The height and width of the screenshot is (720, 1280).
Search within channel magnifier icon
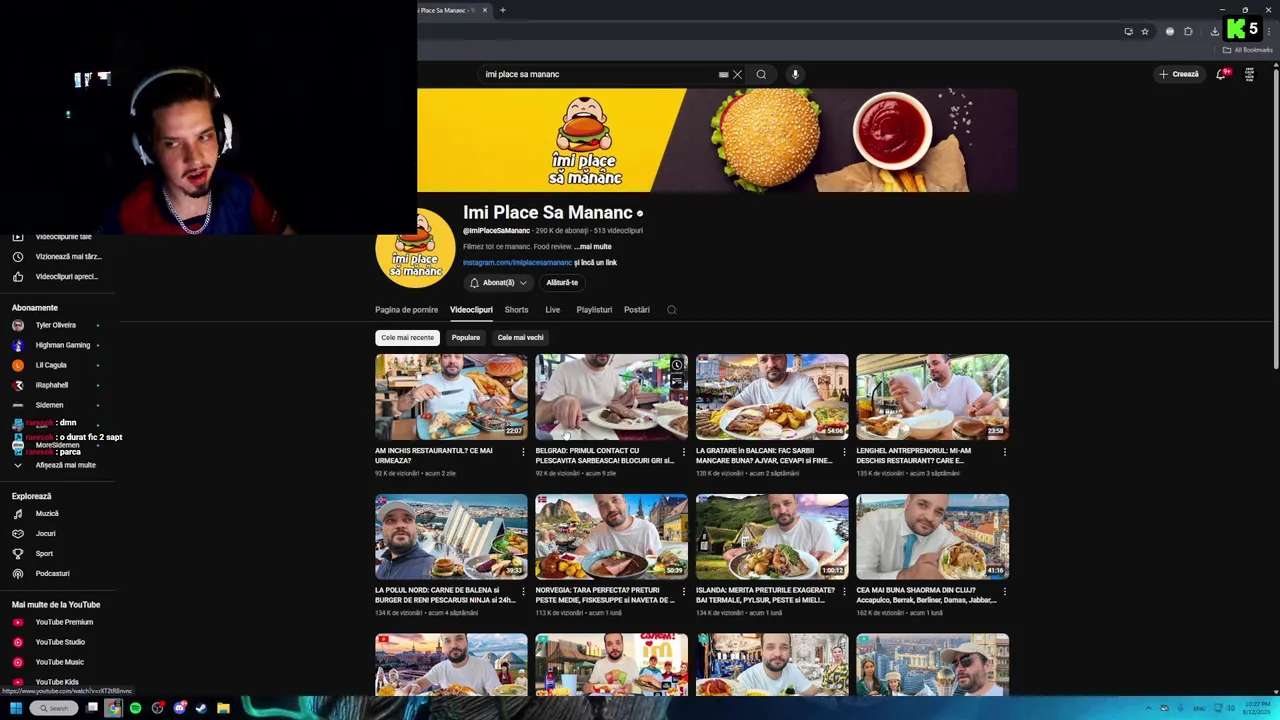coord(672,310)
